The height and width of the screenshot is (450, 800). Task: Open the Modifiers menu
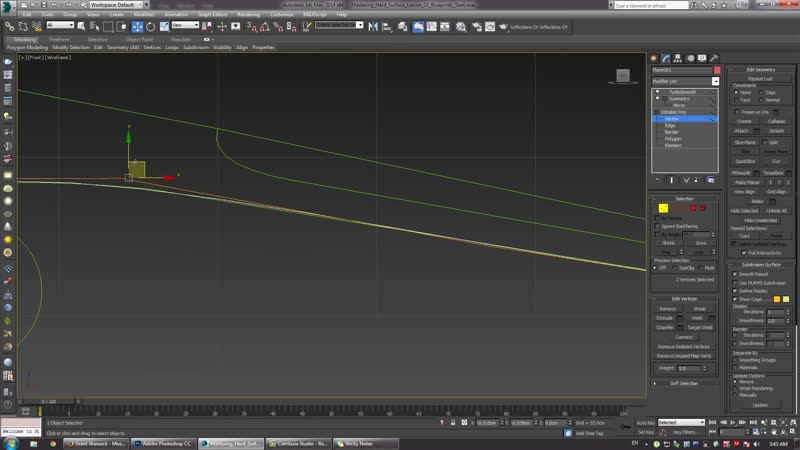coord(144,14)
